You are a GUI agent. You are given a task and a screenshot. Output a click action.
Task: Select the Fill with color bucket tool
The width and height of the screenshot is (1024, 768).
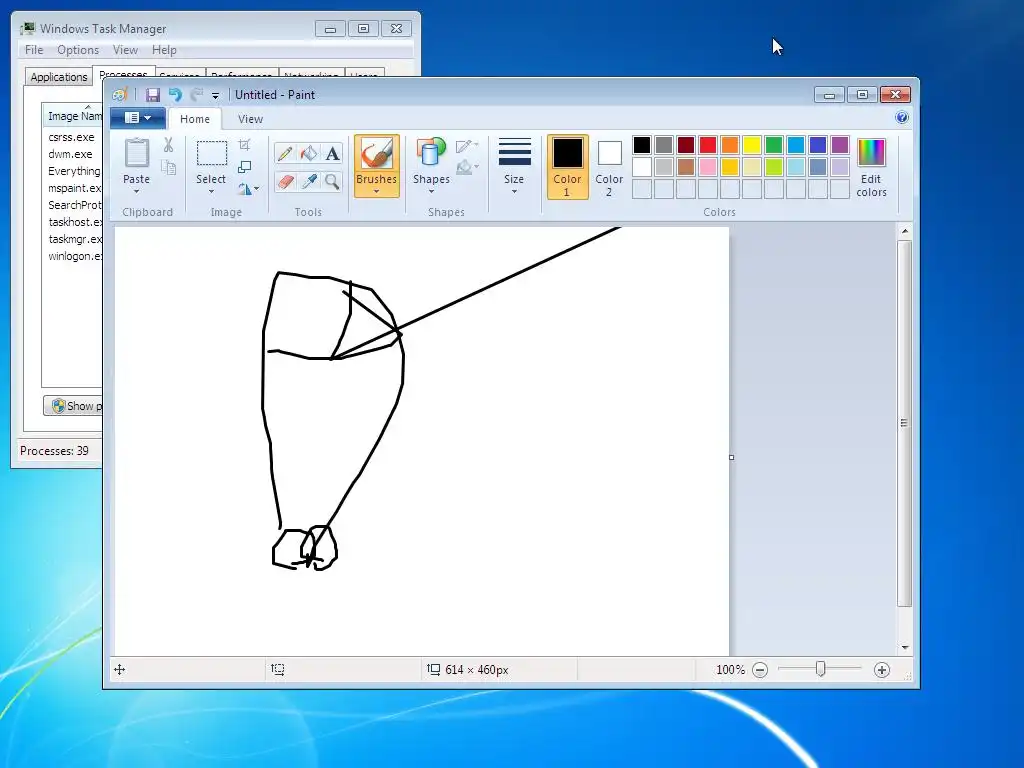point(308,154)
